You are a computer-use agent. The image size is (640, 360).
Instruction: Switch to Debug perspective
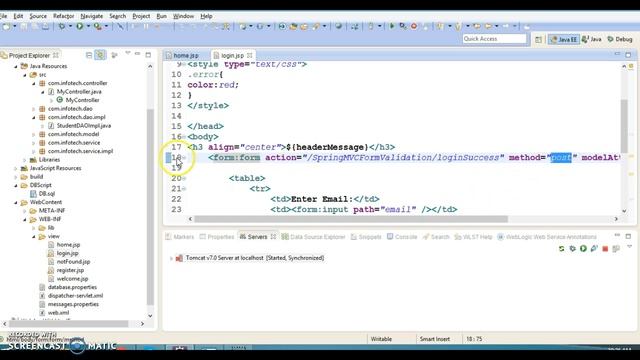(620, 40)
